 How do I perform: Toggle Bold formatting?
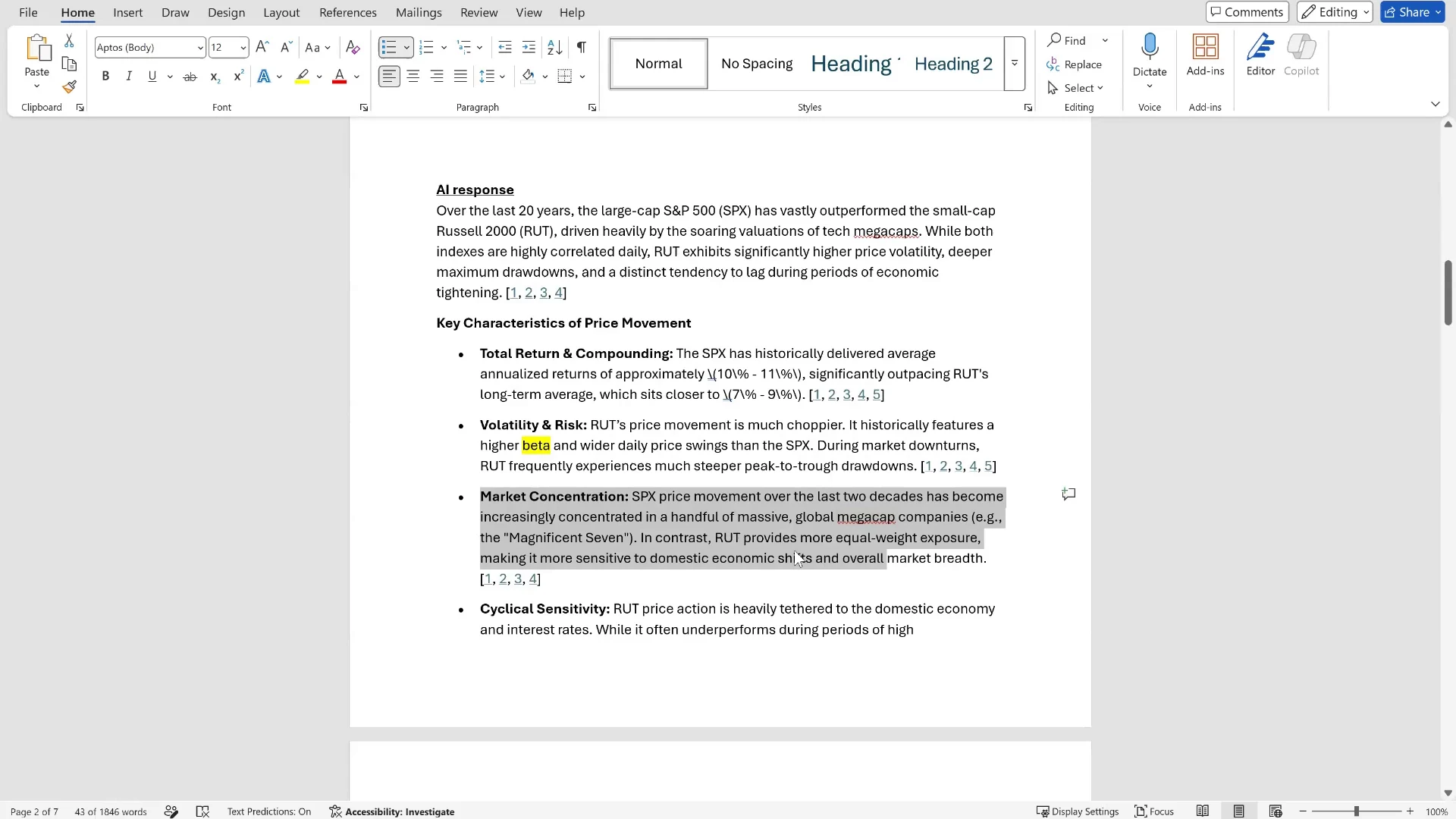click(x=105, y=77)
